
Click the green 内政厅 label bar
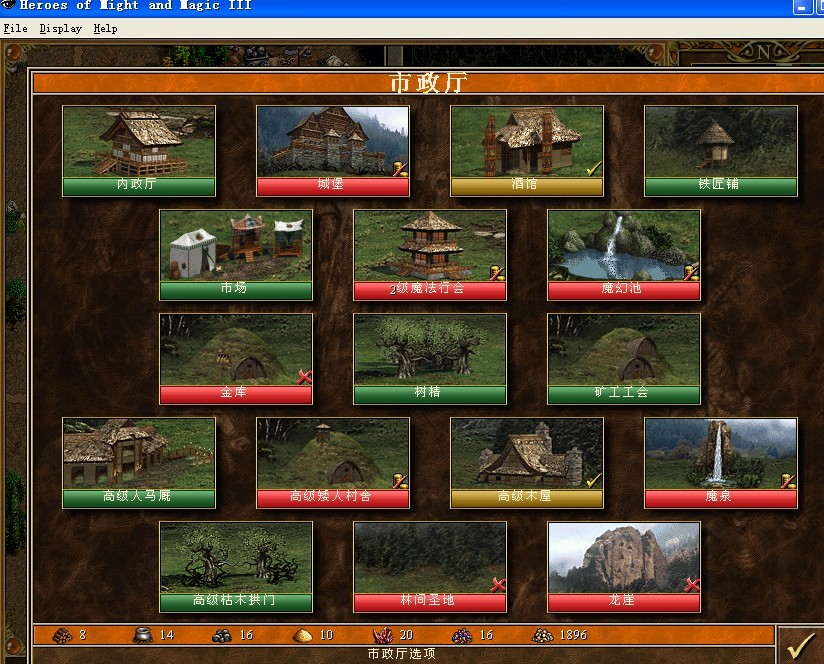point(139,186)
